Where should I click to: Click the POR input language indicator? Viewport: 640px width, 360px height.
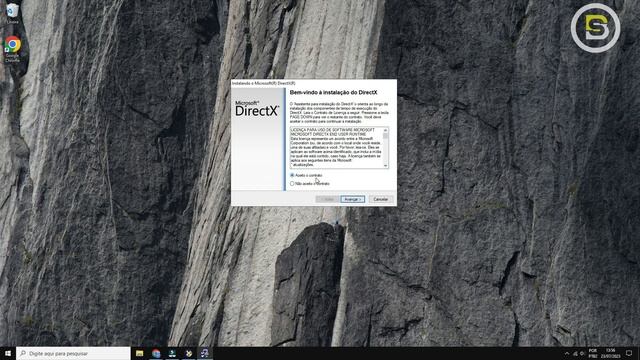593,353
